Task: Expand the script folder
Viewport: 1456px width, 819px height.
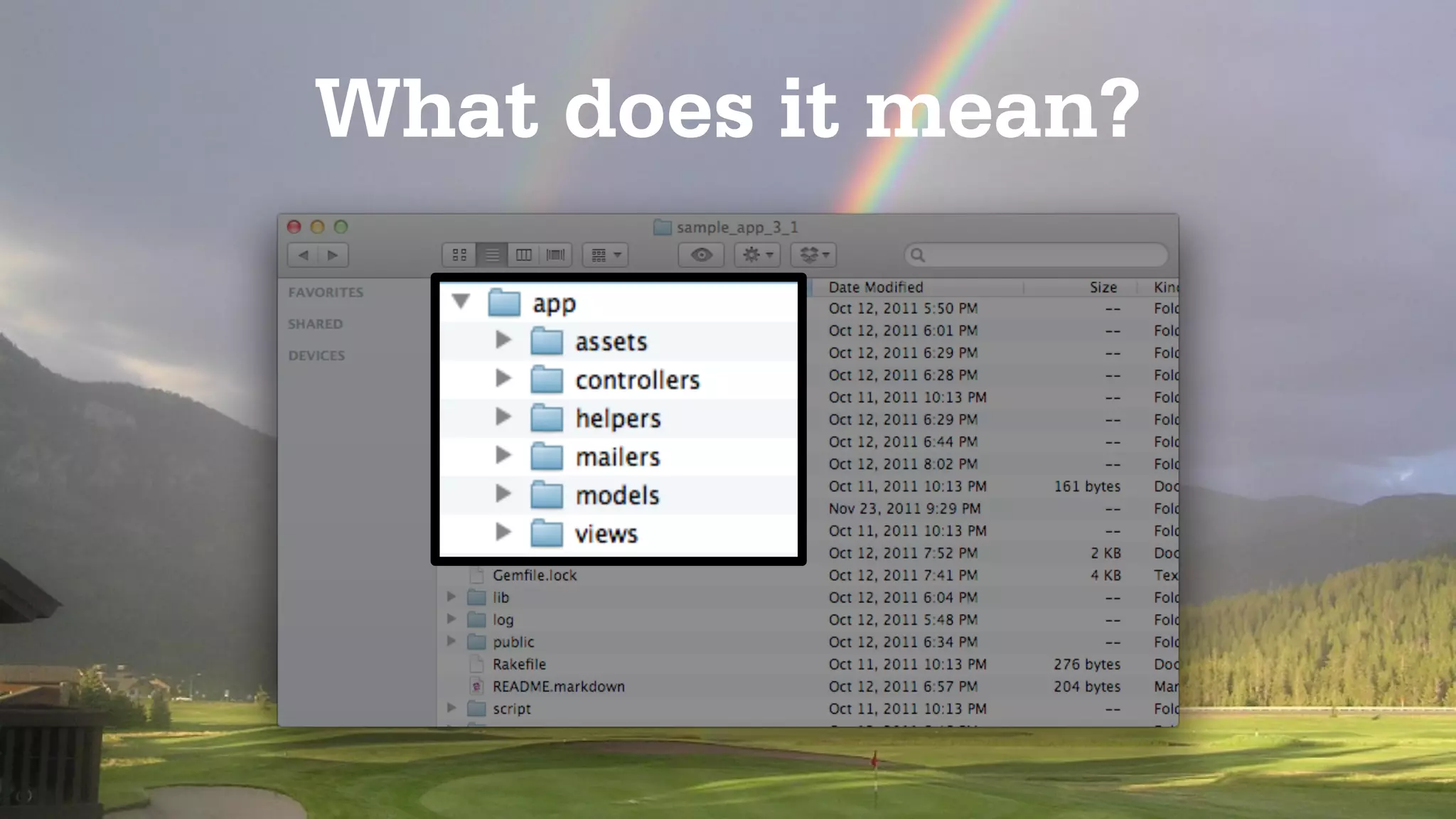Action: point(451,708)
